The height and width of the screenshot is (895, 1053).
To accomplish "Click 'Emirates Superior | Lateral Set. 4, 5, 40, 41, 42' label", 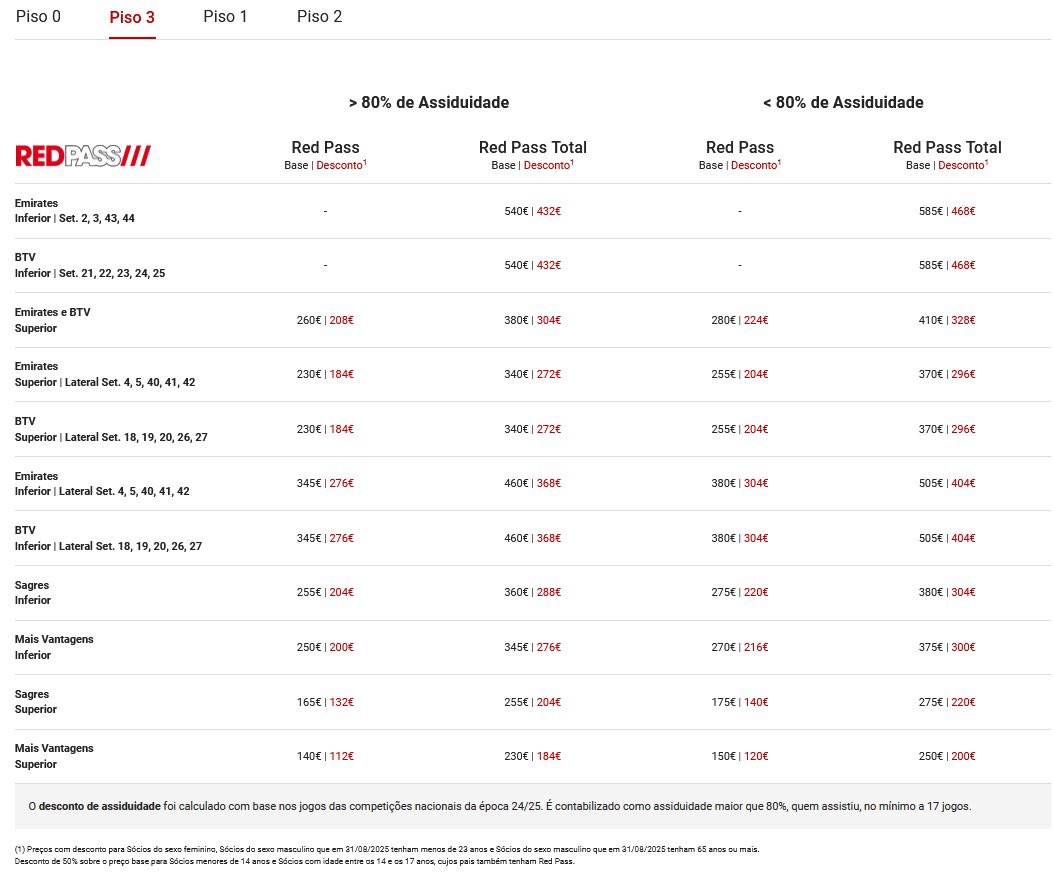I will [105, 375].
